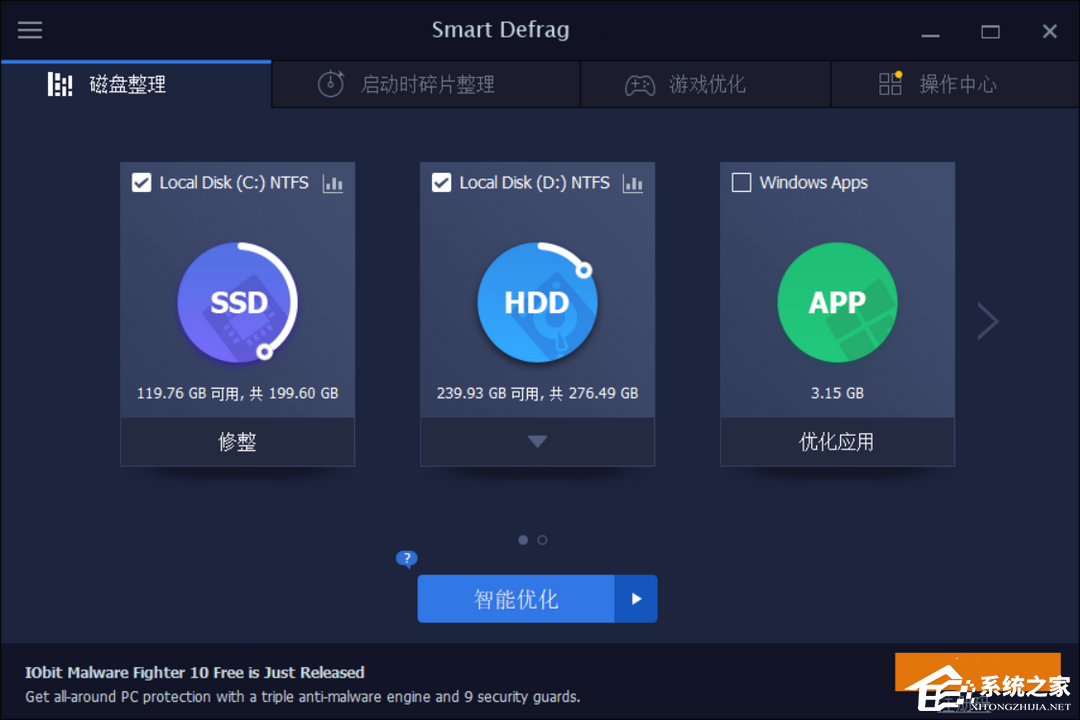View the chart icon for disk C:

[333, 183]
